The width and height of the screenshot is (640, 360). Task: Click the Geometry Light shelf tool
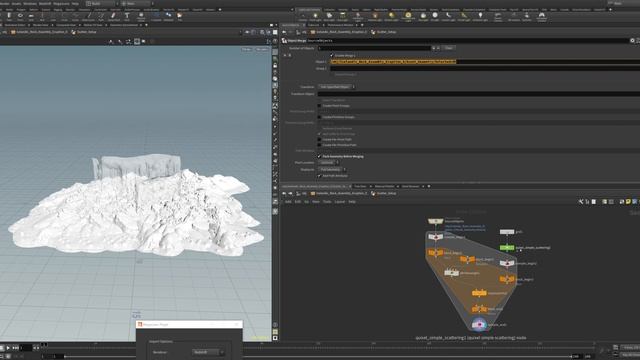click(358, 16)
